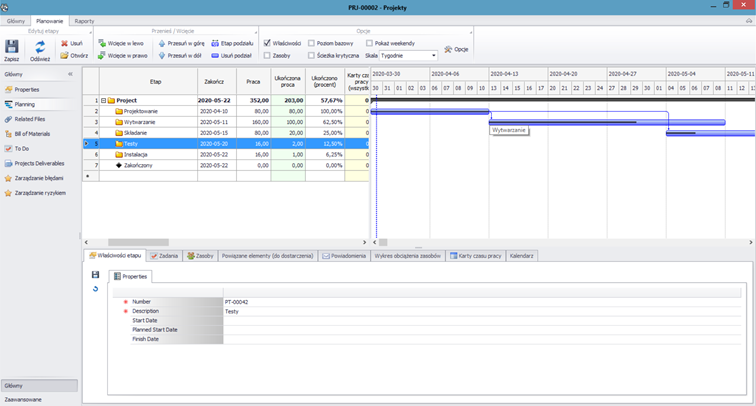Open Planning in left sidebar
The height and width of the screenshot is (406, 756).
pos(20,104)
